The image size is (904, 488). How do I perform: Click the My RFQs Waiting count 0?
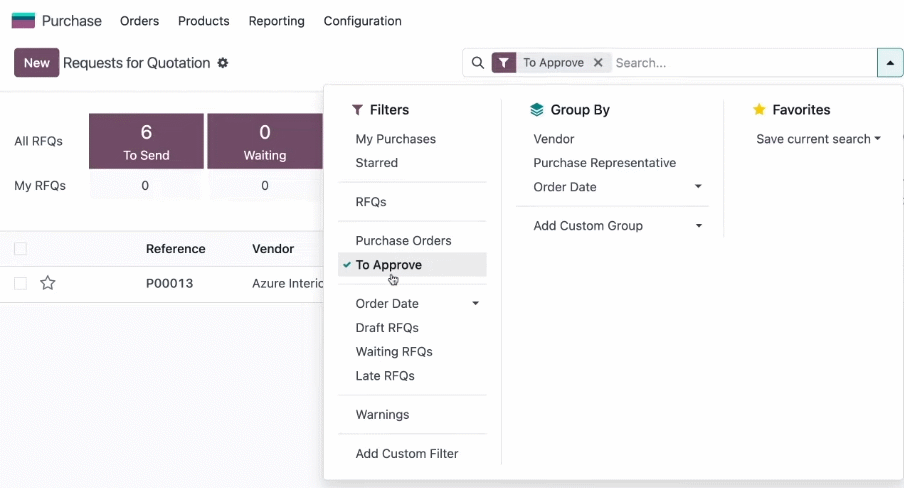[265, 186]
